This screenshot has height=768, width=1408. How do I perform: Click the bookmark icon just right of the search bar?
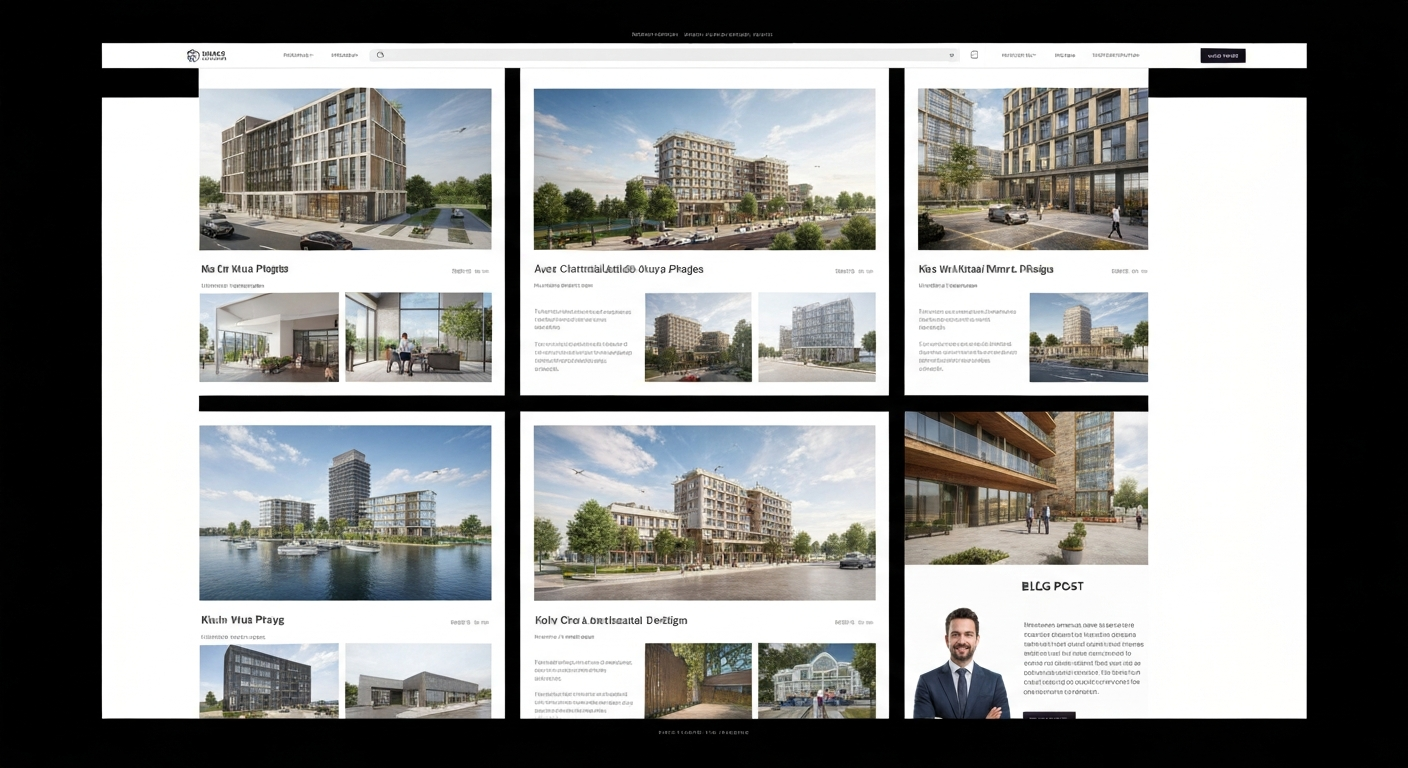tap(974, 55)
